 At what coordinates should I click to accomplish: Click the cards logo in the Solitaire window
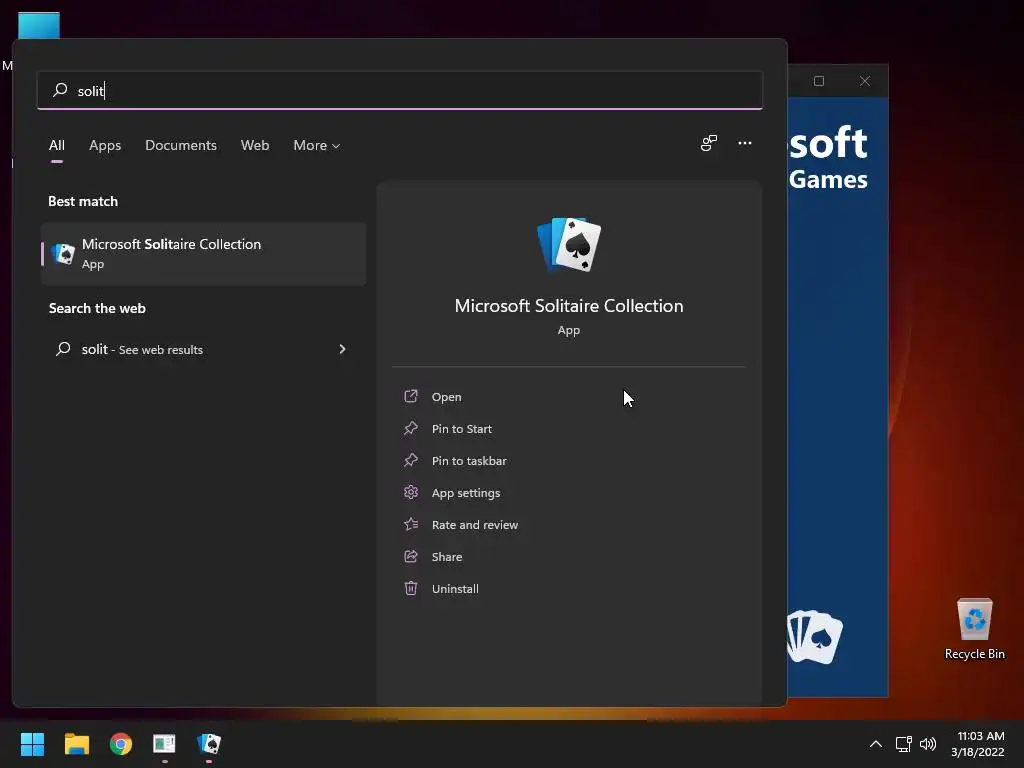pyautogui.click(x=815, y=636)
